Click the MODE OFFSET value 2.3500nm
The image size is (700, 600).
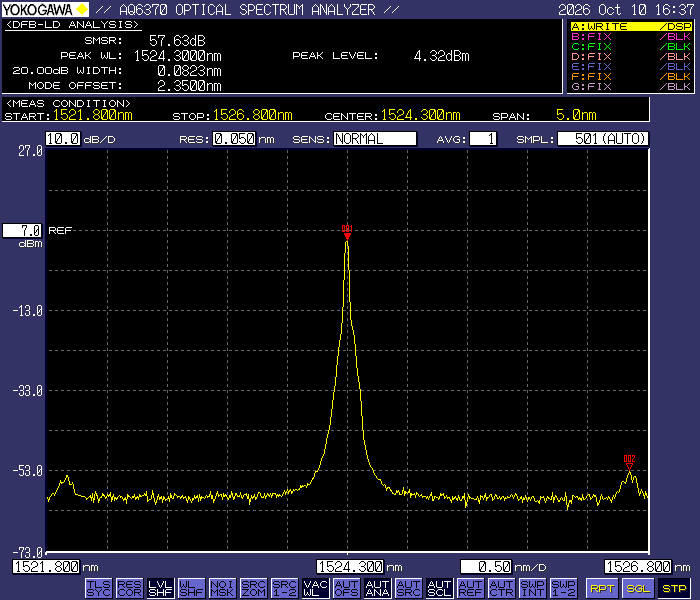click(x=189, y=86)
